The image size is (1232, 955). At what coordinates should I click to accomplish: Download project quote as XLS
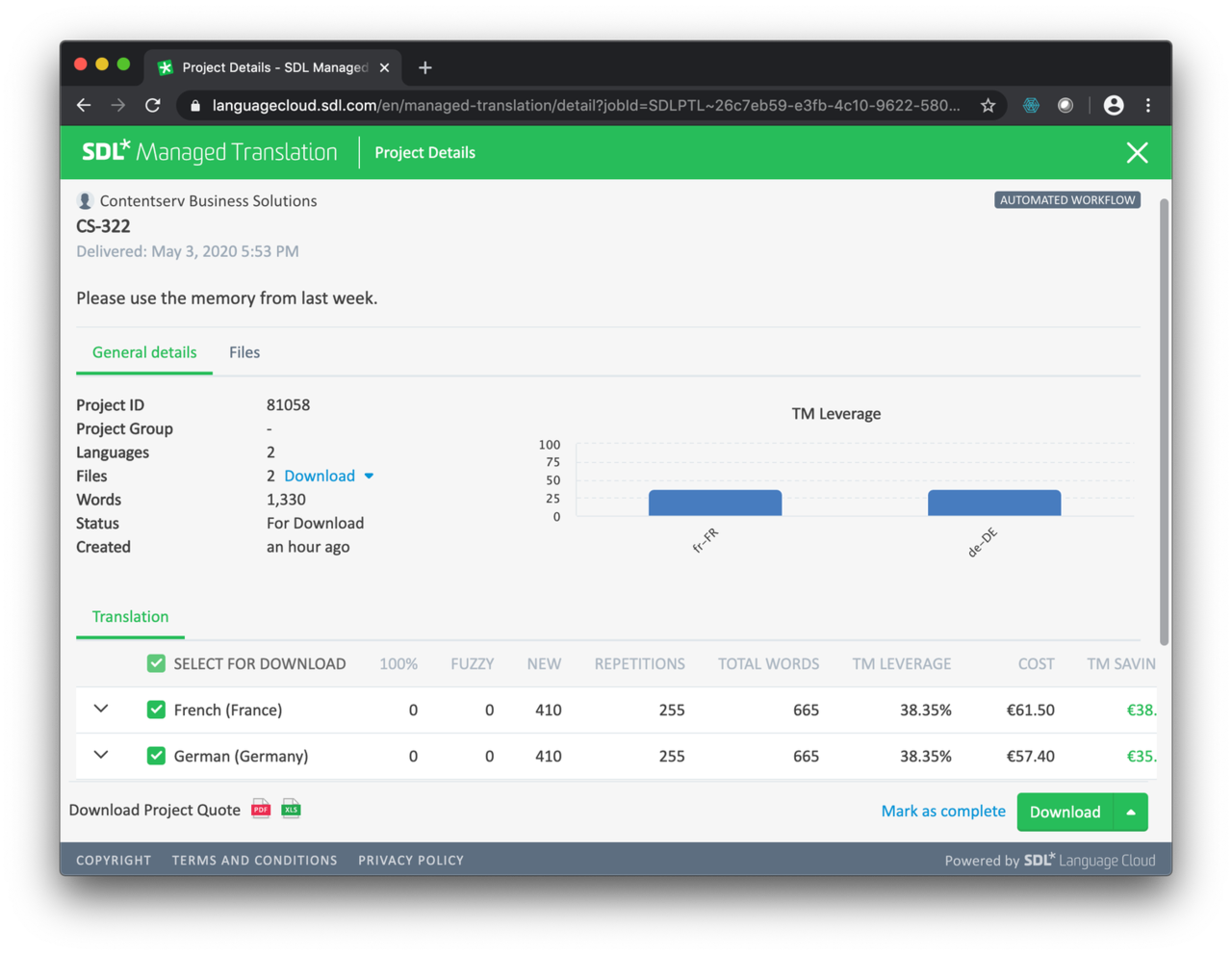291,810
